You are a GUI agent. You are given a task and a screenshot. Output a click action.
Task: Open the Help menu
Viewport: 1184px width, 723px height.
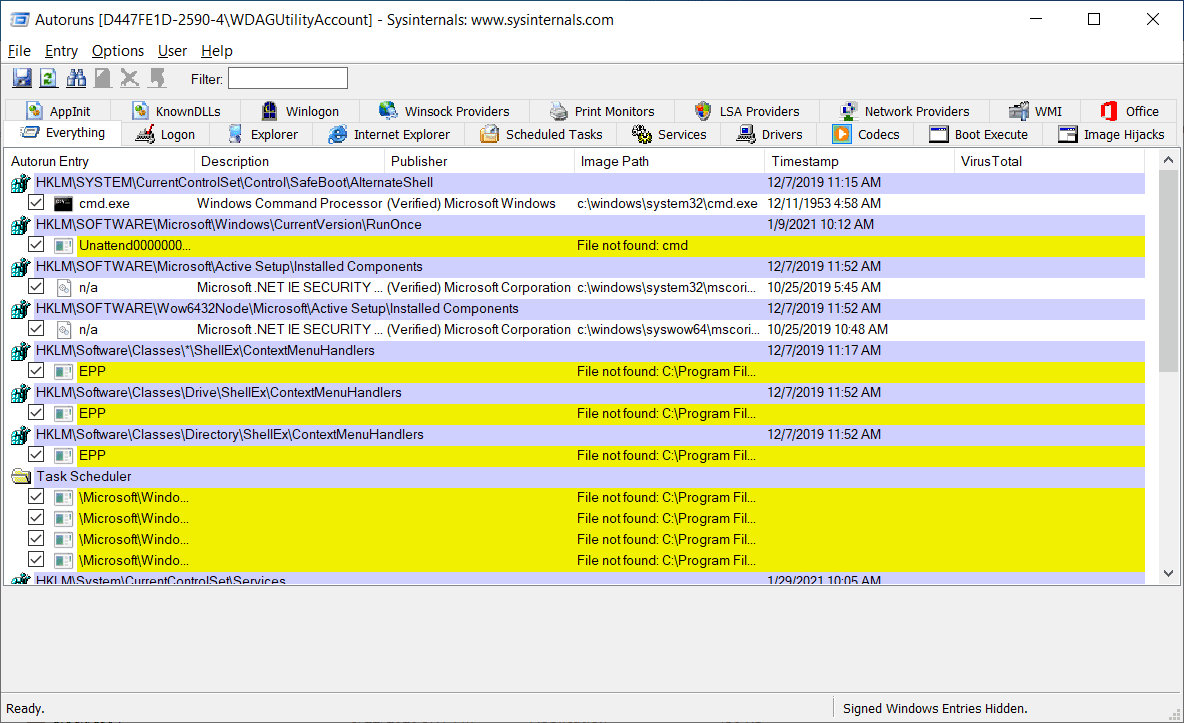coord(217,51)
